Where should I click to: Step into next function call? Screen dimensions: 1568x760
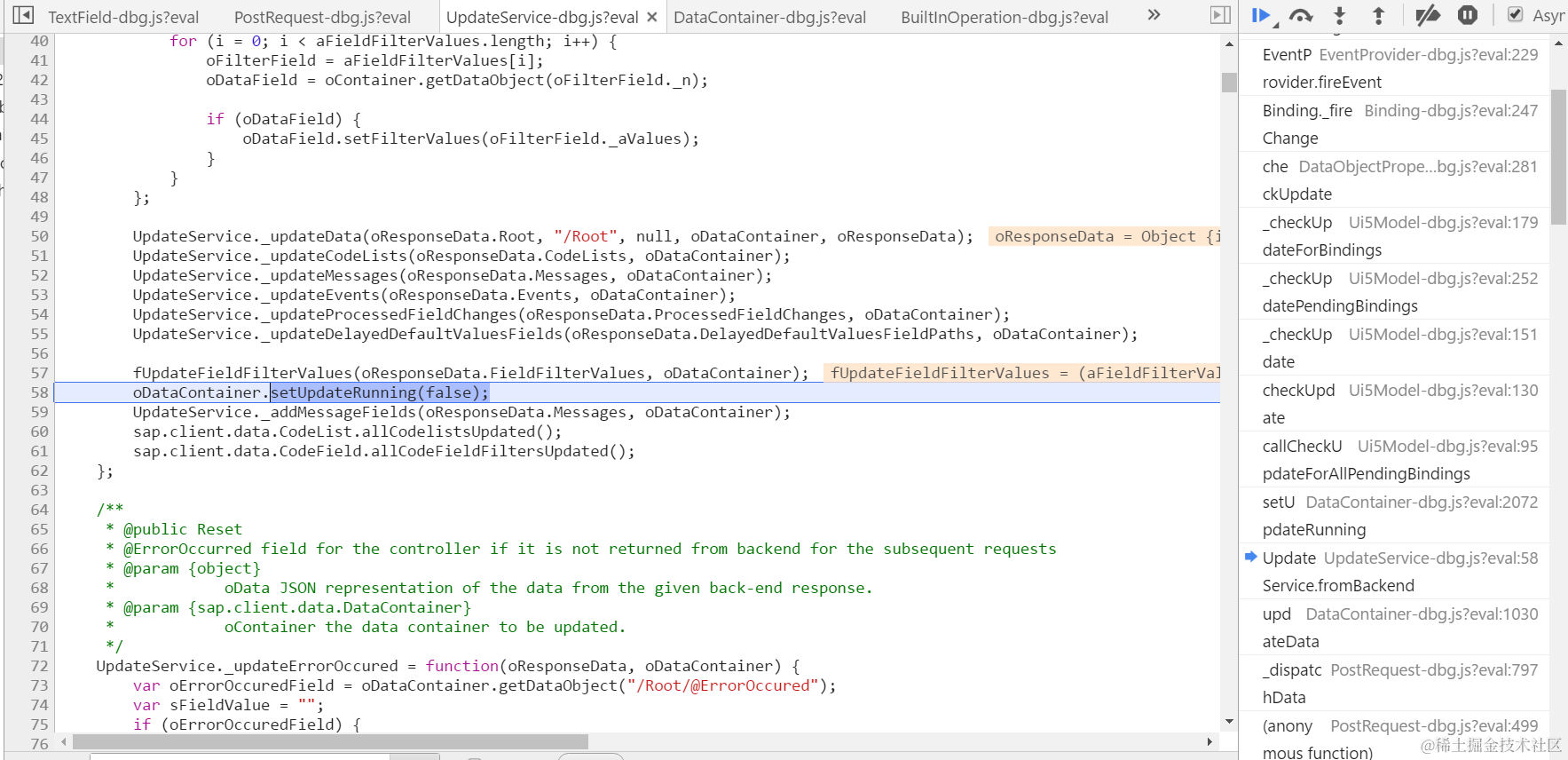tap(1340, 15)
